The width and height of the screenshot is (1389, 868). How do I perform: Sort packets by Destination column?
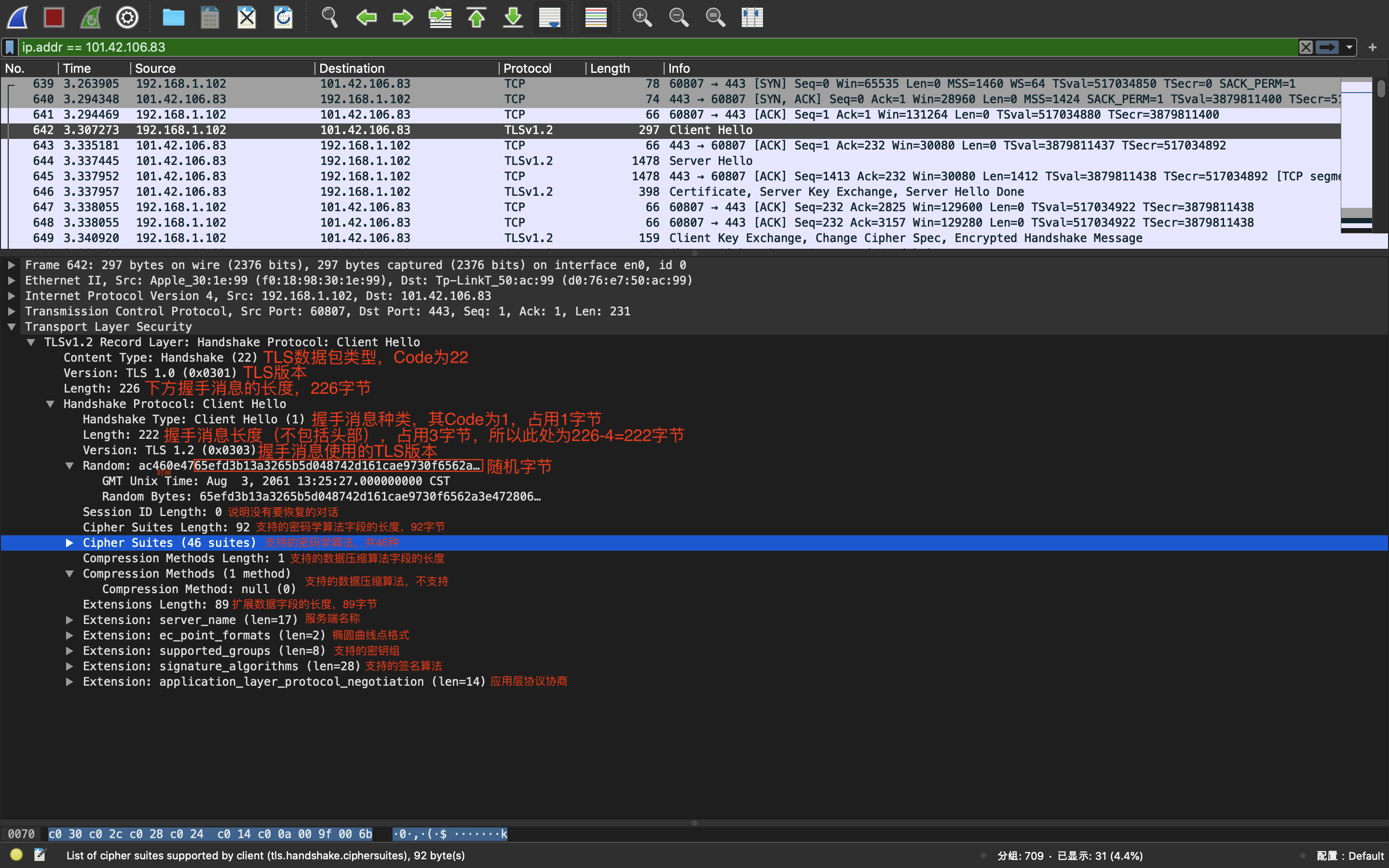click(x=407, y=68)
